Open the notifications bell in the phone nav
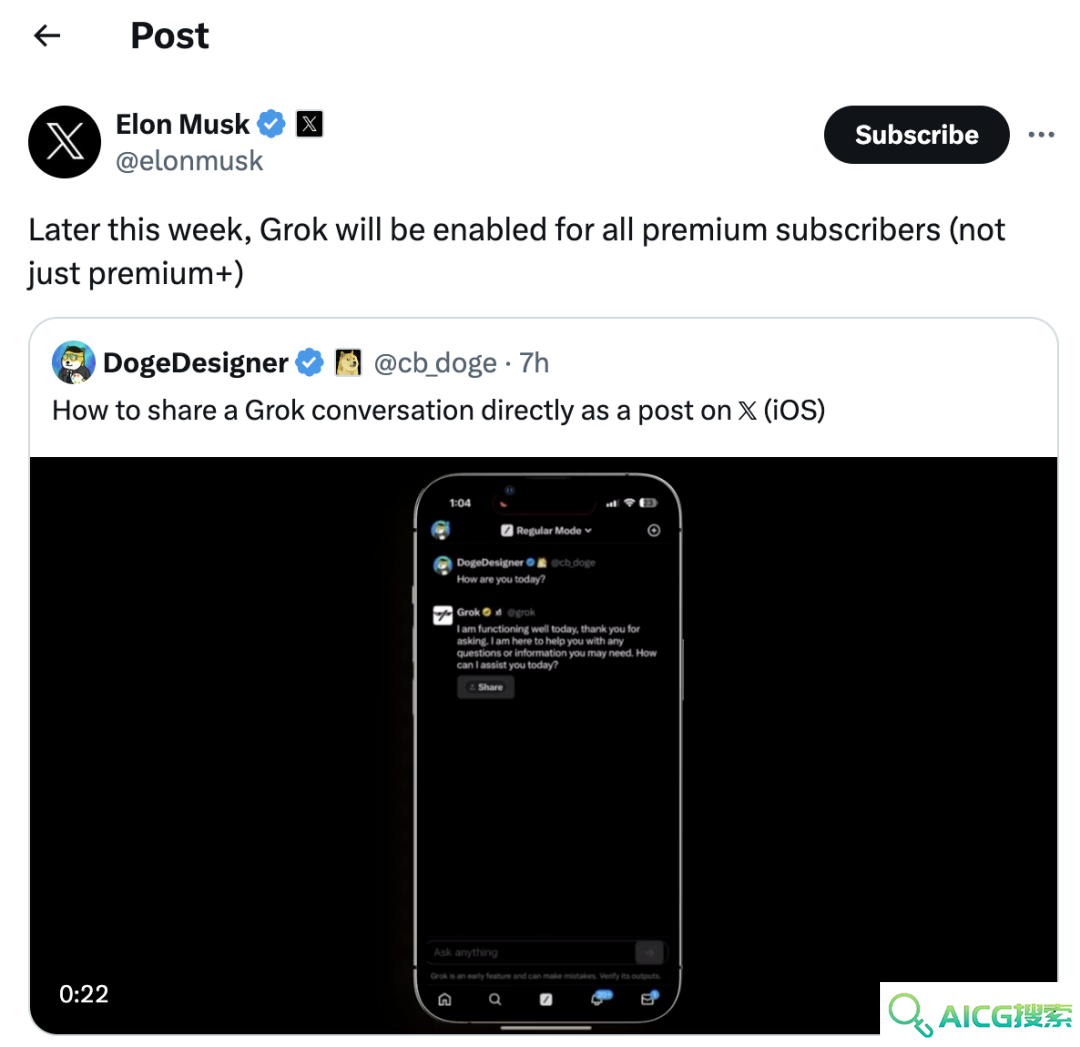 click(x=598, y=999)
